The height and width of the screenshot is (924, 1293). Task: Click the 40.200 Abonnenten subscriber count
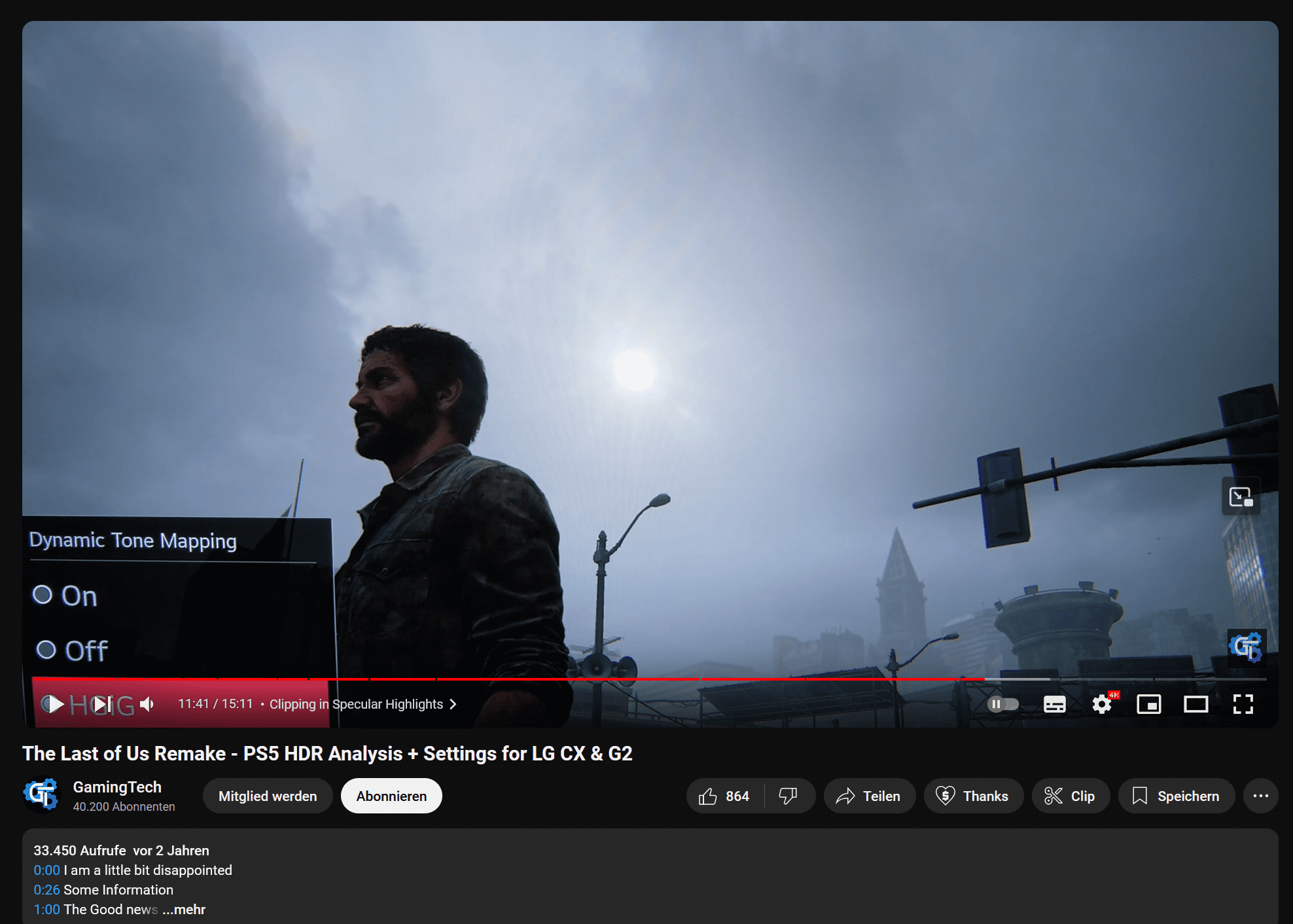(x=124, y=807)
